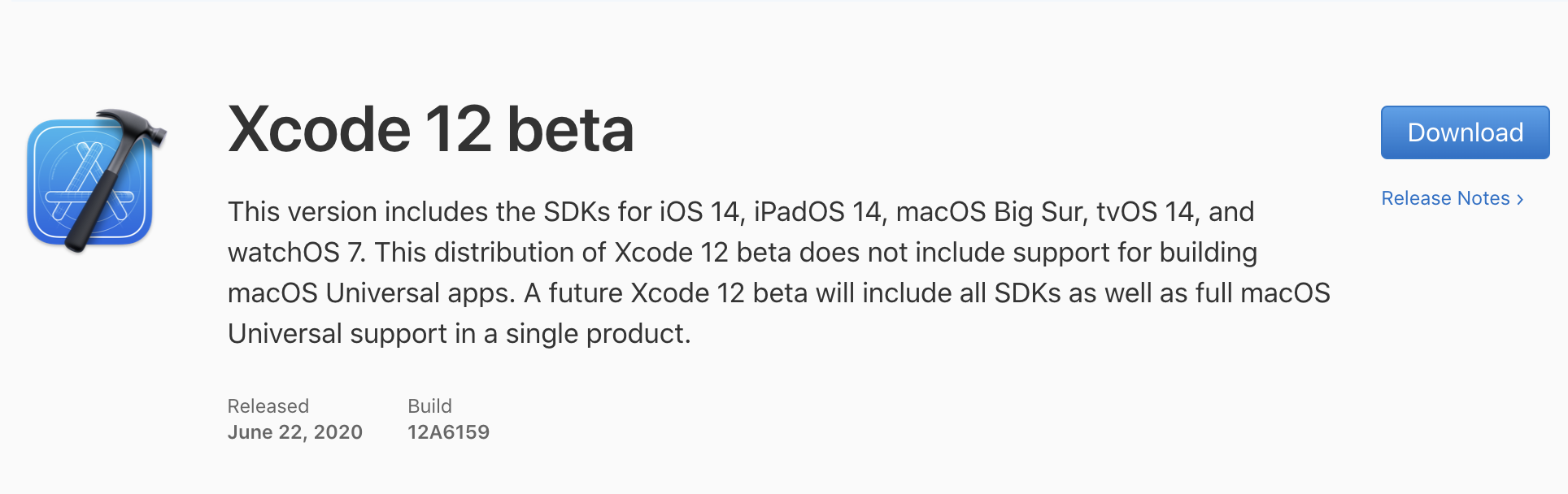1568x494 pixels.
Task: Click the word beta in the title
Action: tap(570, 129)
